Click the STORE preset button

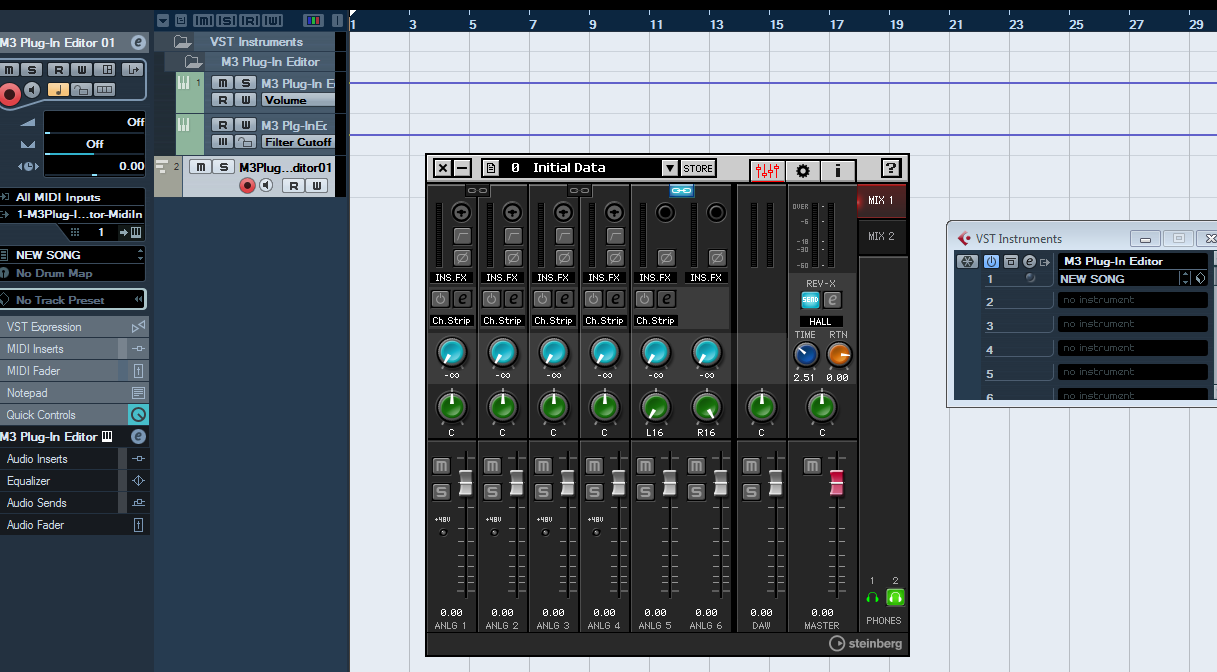tap(698, 168)
